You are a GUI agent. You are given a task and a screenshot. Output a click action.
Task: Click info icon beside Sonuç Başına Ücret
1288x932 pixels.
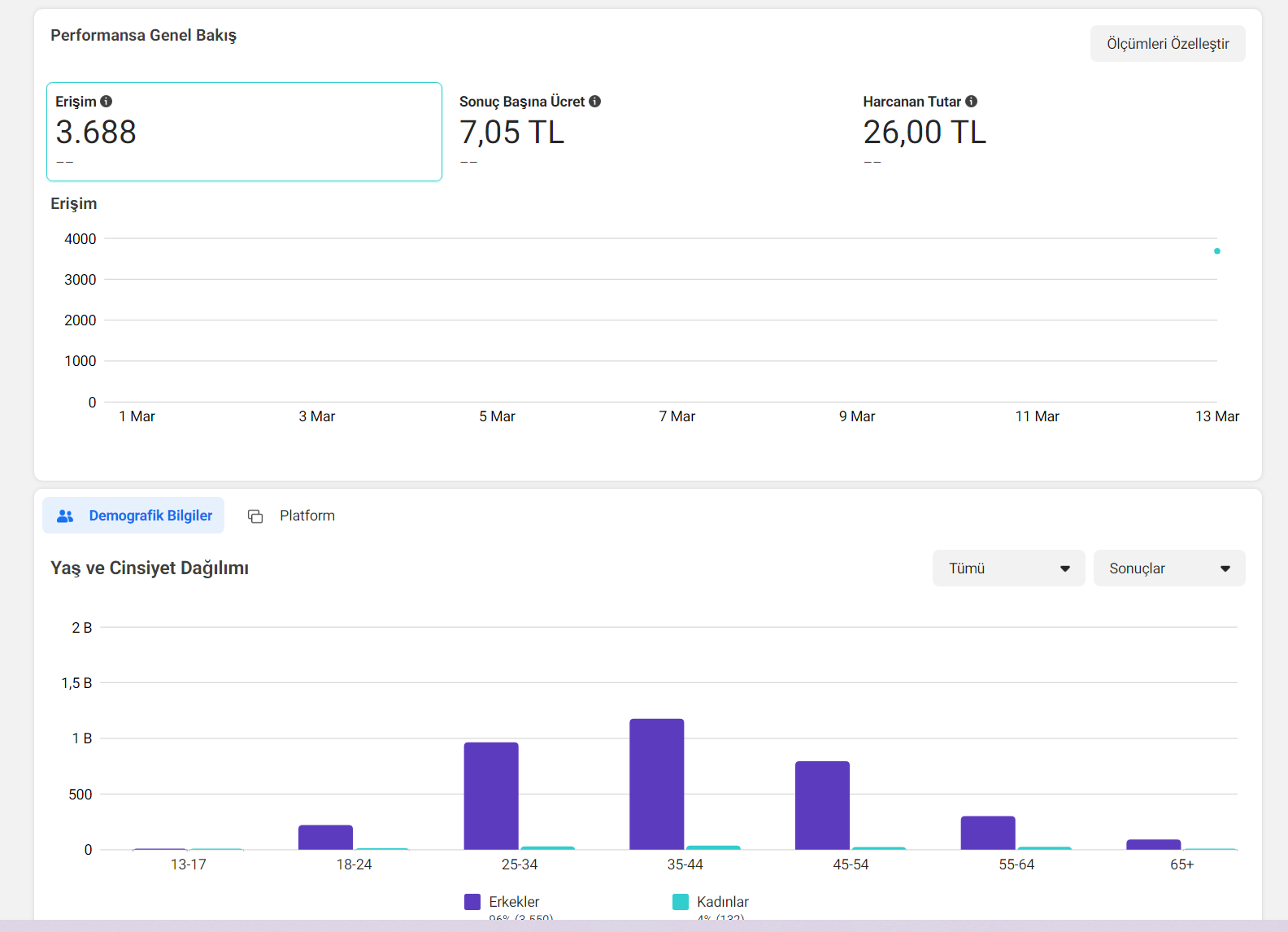click(595, 102)
